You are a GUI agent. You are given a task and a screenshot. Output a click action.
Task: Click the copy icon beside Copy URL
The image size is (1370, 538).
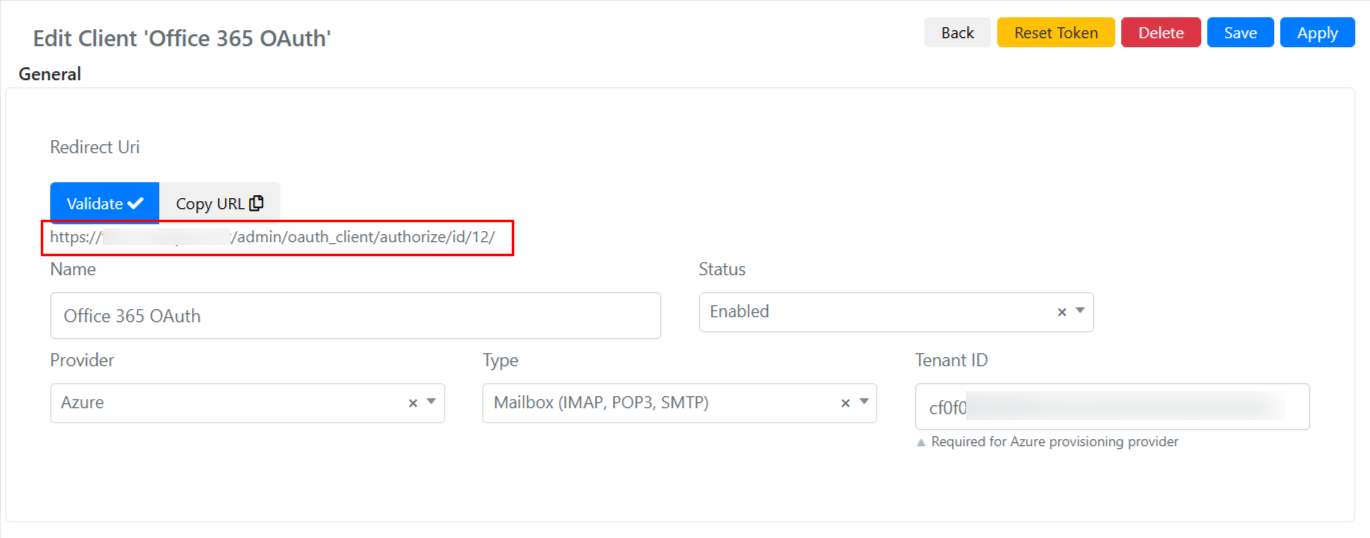click(257, 203)
